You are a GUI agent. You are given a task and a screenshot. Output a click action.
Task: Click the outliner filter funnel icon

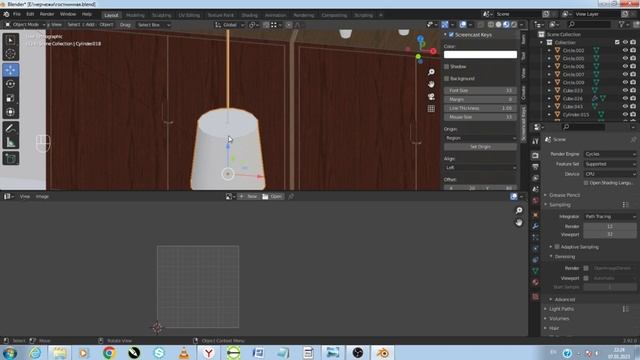coord(622,24)
